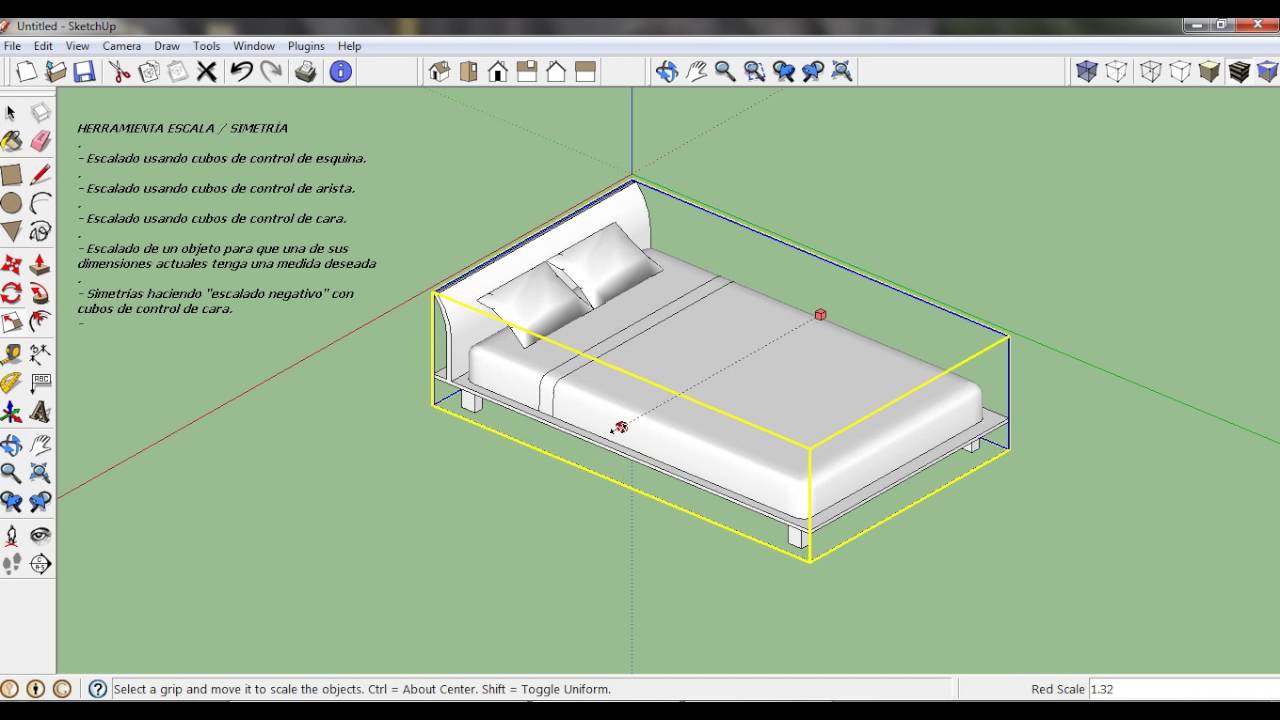
Task: Activate the Push/Pull tool
Action: click(40, 265)
